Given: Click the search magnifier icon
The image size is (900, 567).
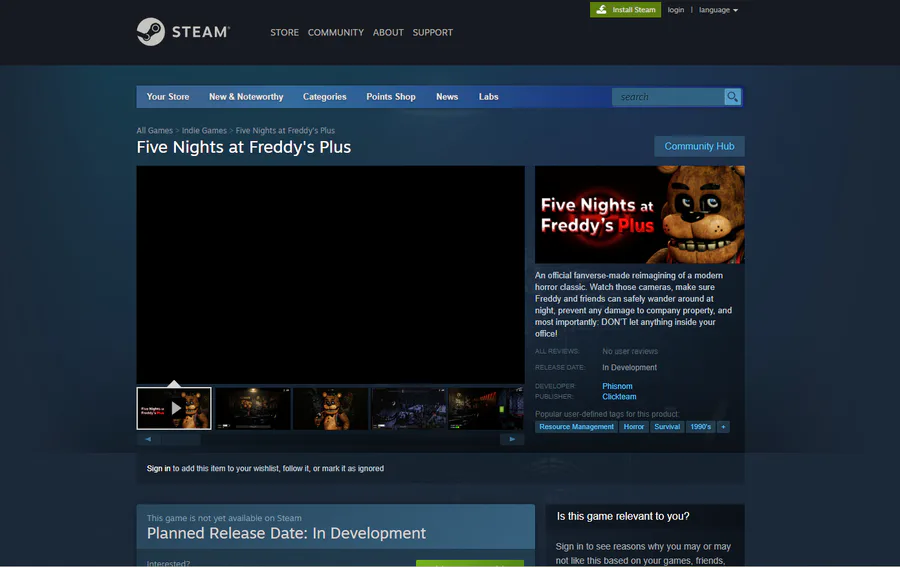Looking at the screenshot, I should point(732,97).
